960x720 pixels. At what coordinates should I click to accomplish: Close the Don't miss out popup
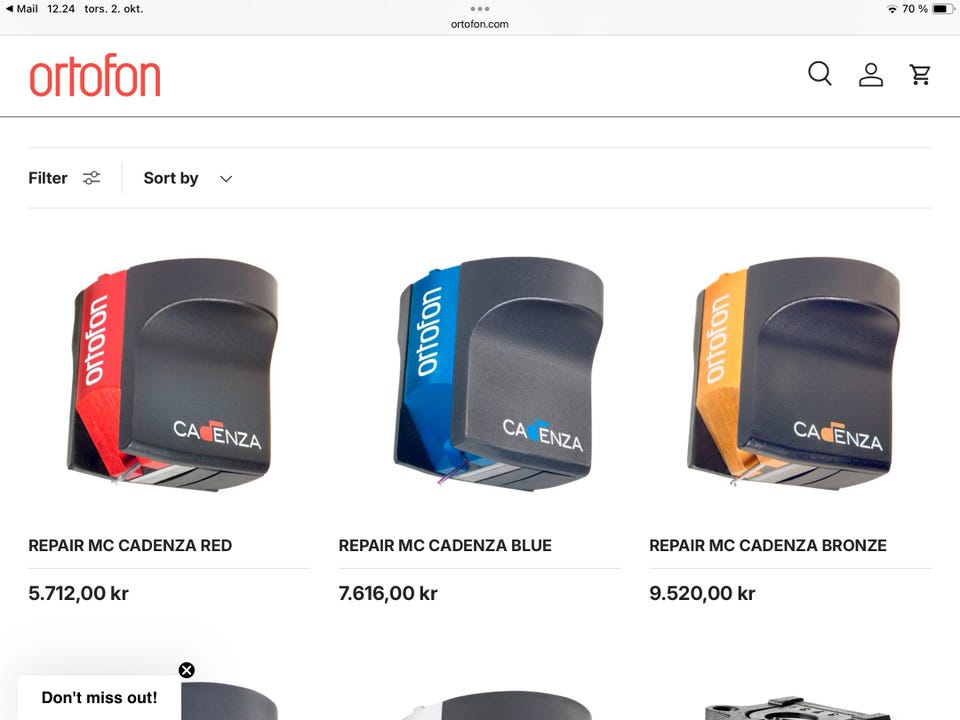[x=187, y=670]
